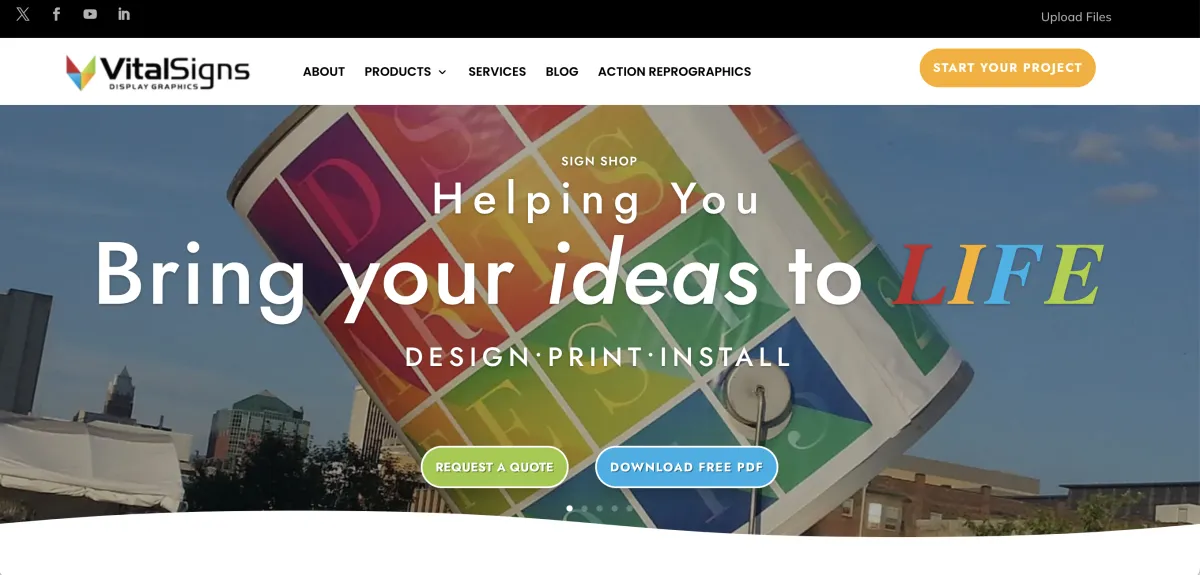1200x575 pixels.
Task: Select the third slider pagination dot
Action: [x=600, y=508]
